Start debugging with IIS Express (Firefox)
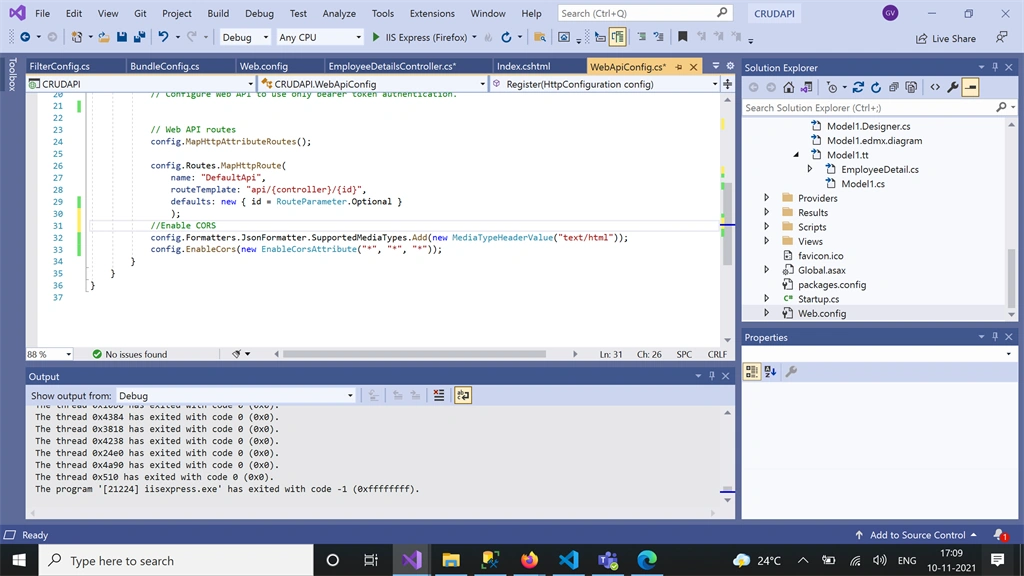1024x576 pixels. 426,37
